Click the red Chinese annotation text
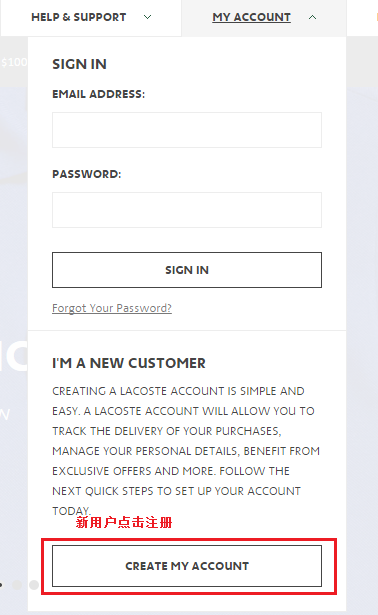 coord(124,522)
